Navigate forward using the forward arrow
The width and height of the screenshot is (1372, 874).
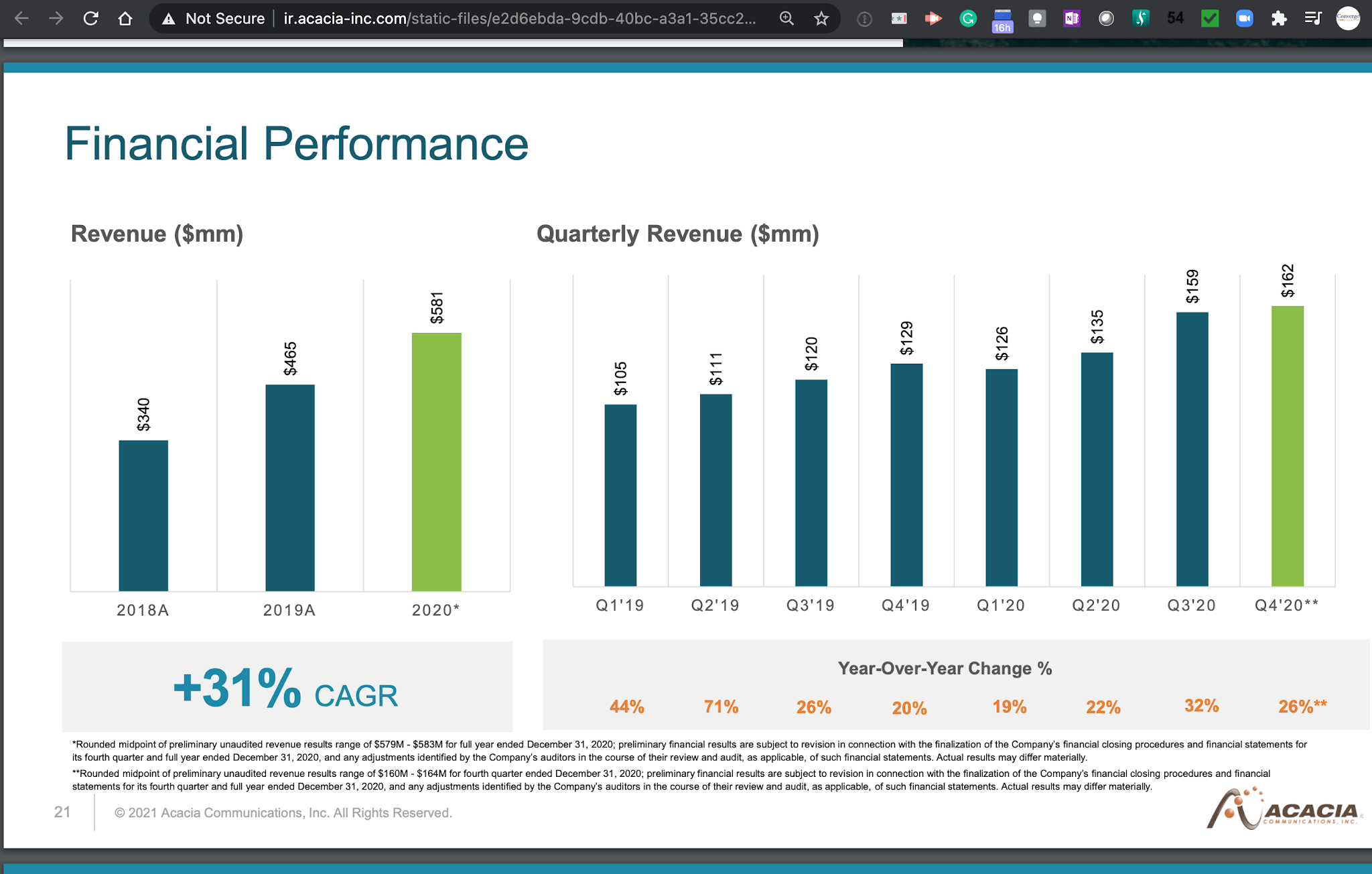[57, 18]
